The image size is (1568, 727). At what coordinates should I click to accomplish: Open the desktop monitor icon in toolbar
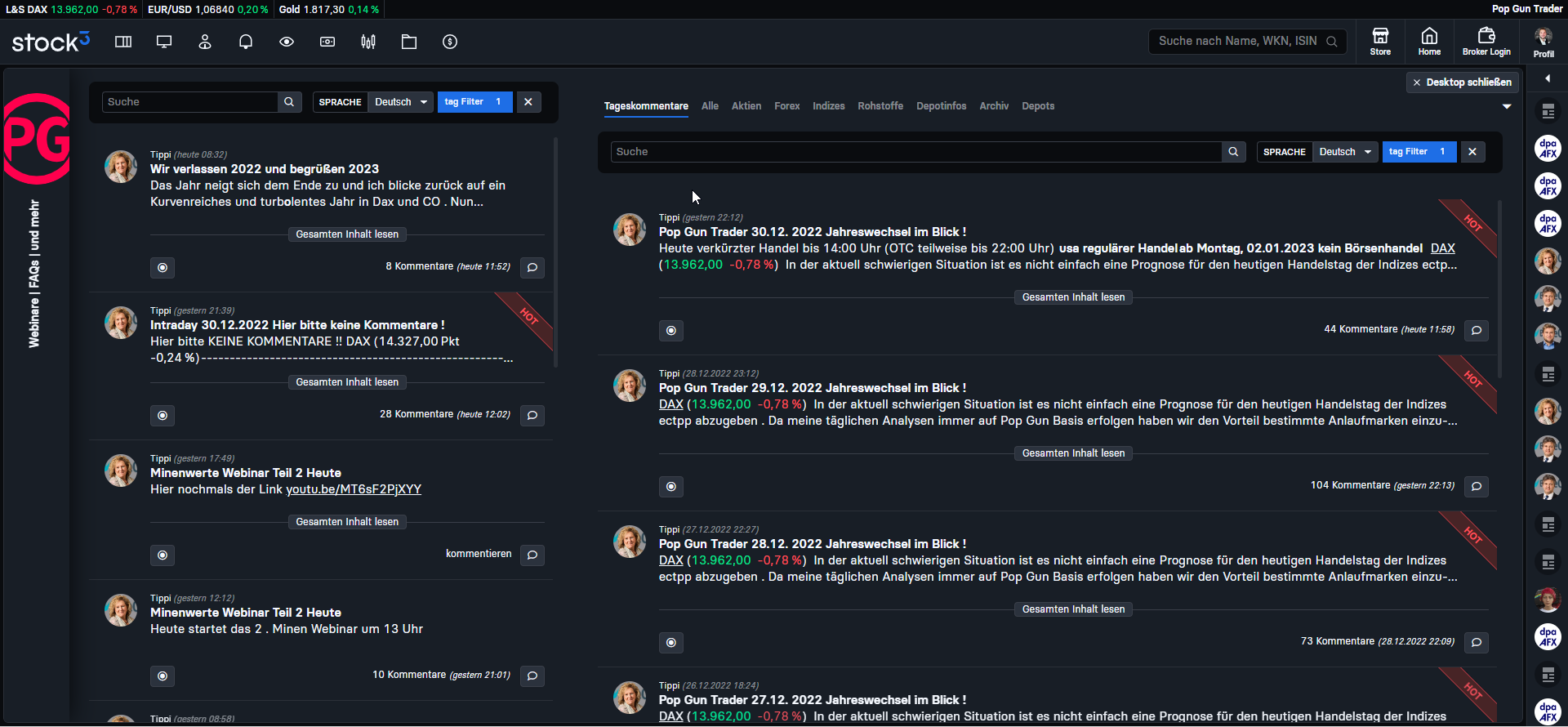click(164, 42)
